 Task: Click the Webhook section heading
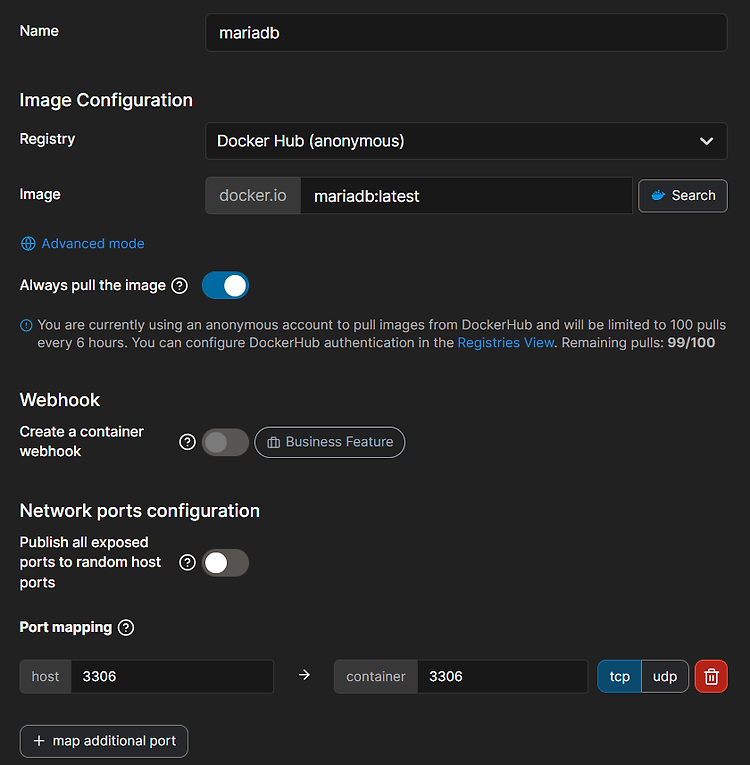(x=60, y=400)
